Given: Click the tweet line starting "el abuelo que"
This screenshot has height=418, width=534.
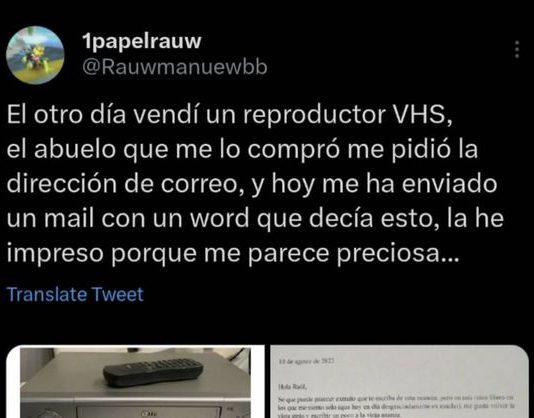Looking at the screenshot, I should coord(242,150).
